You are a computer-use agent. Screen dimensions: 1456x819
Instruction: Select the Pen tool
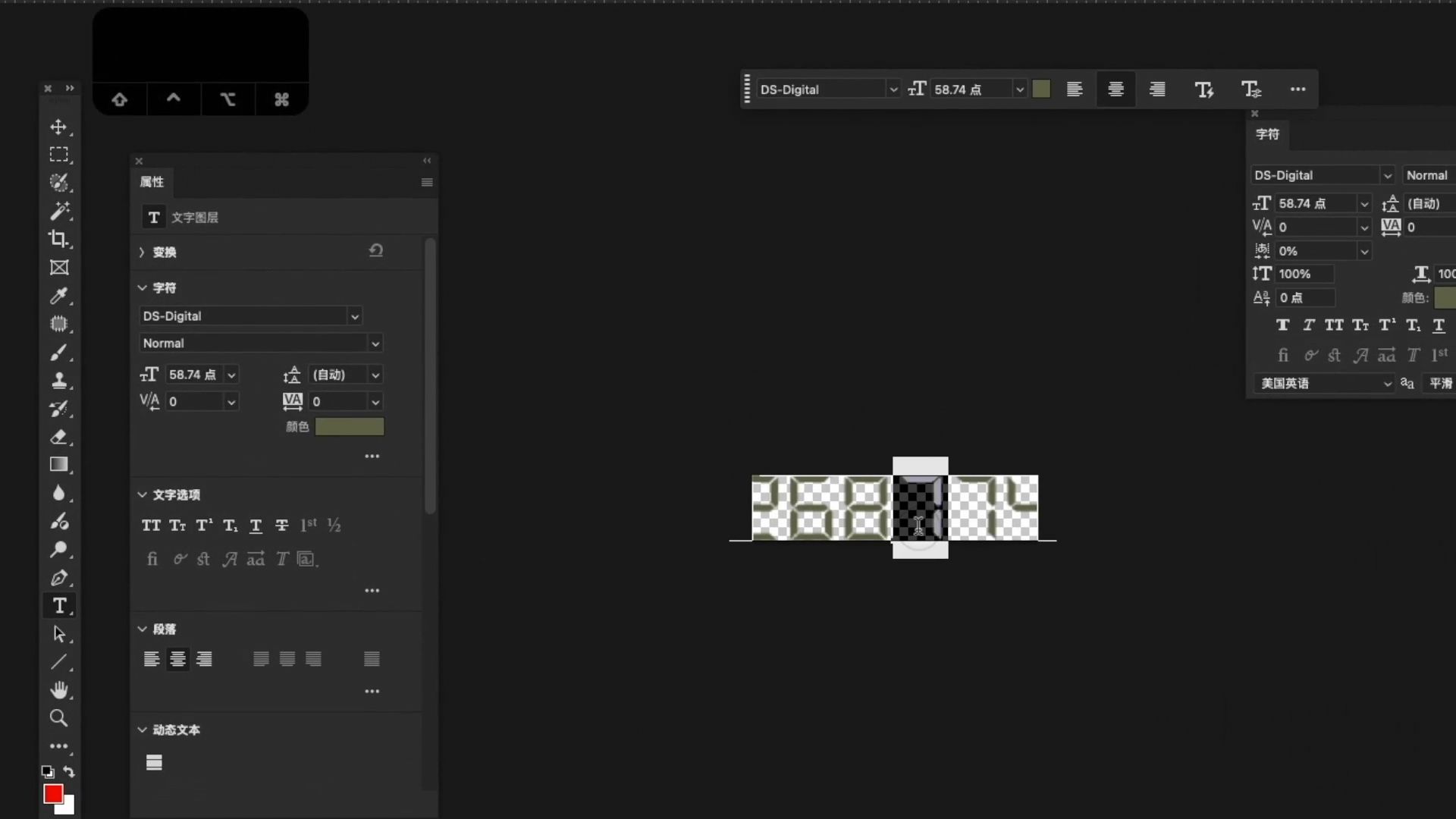pyautogui.click(x=58, y=578)
